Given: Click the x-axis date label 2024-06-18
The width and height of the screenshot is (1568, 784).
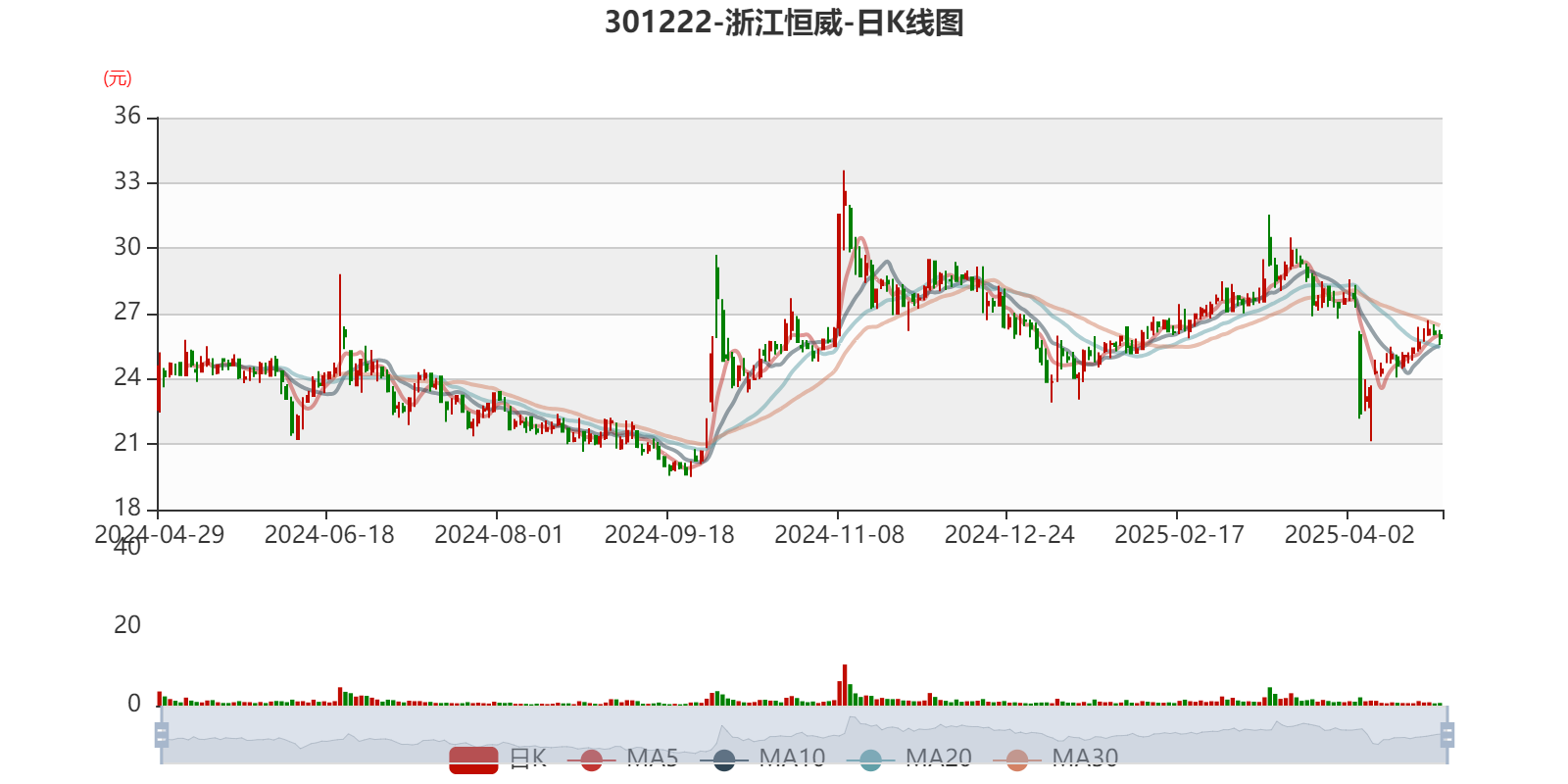Looking at the screenshot, I should pyautogui.click(x=329, y=534).
